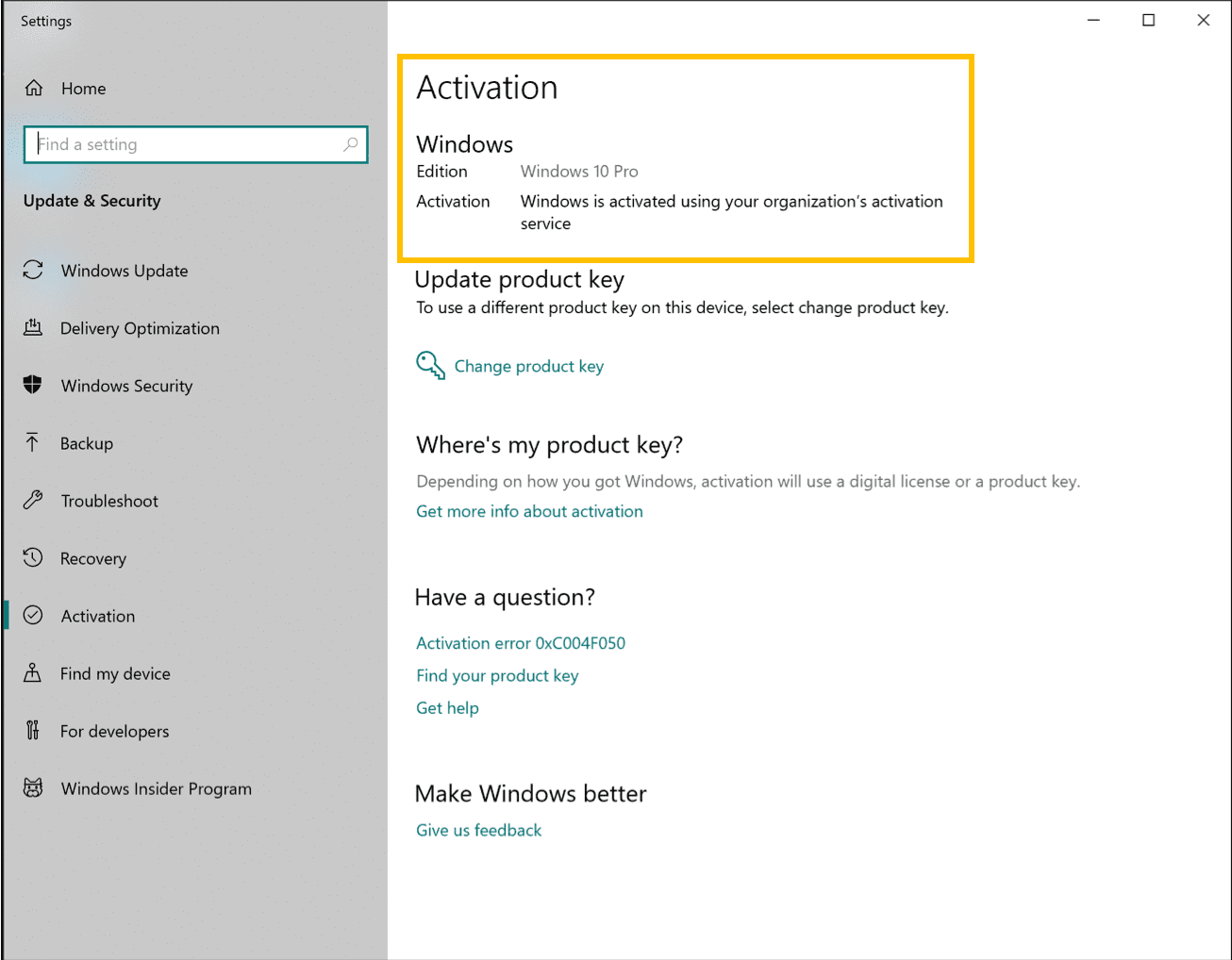Screen dimensions: 1232x960
Task: Click Change product key link
Action: [529, 366]
